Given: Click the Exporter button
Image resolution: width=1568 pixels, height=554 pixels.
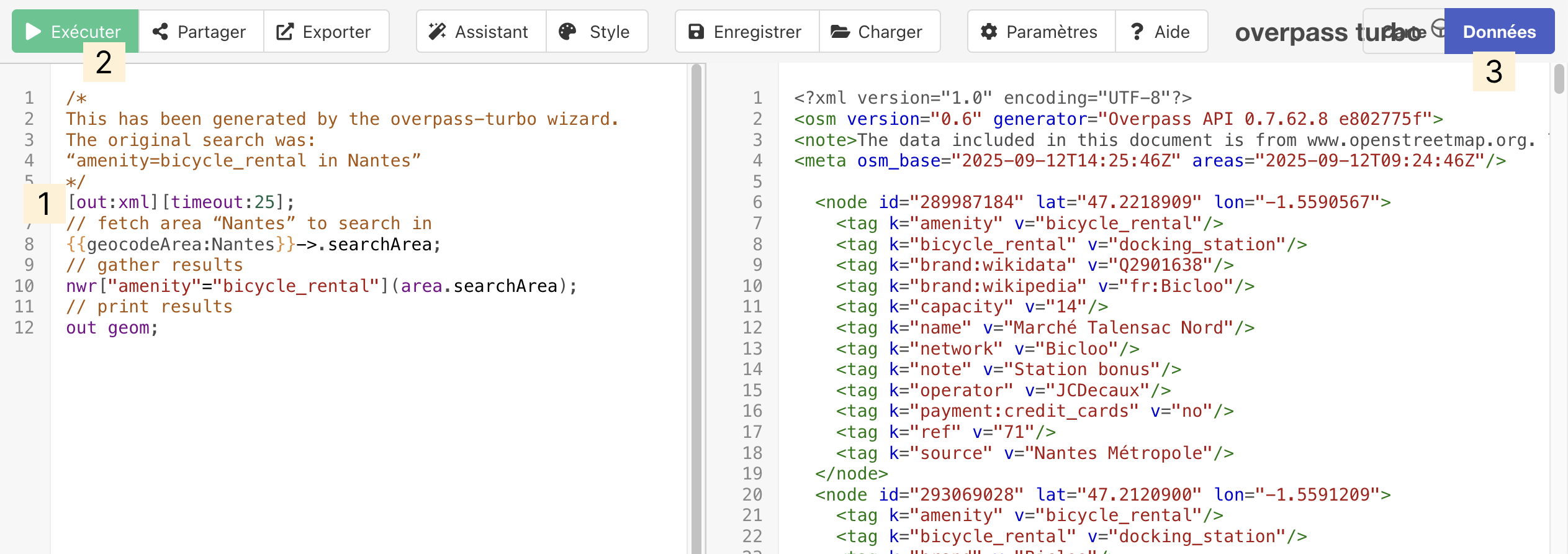Looking at the screenshot, I should (327, 31).
